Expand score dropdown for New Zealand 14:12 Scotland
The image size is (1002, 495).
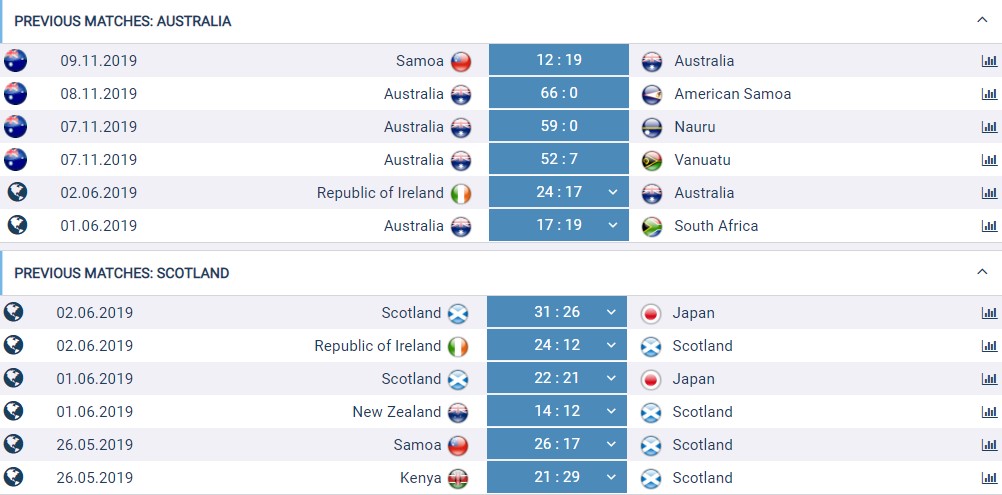click(x=611, y=411)
